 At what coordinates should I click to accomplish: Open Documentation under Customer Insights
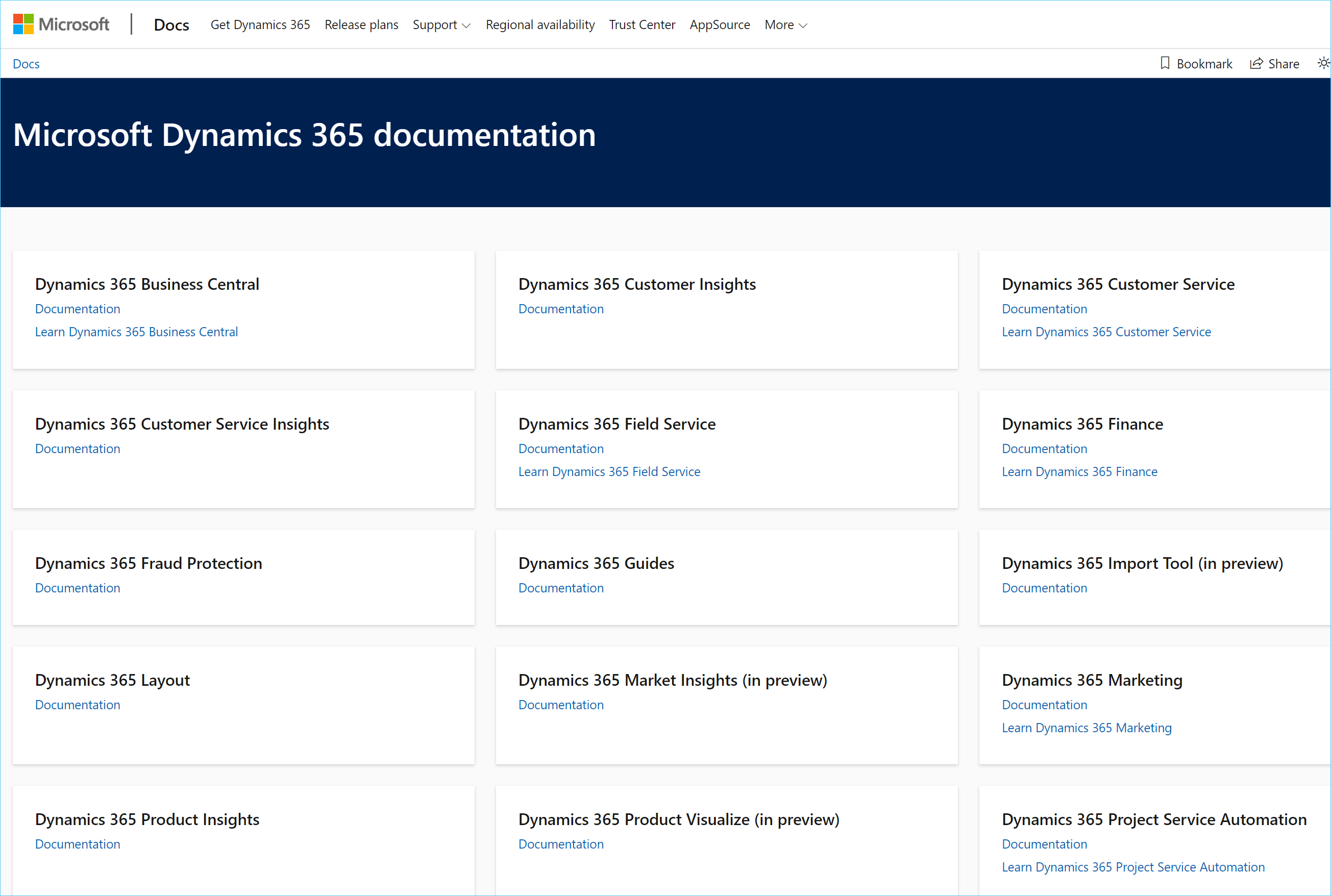561,309
